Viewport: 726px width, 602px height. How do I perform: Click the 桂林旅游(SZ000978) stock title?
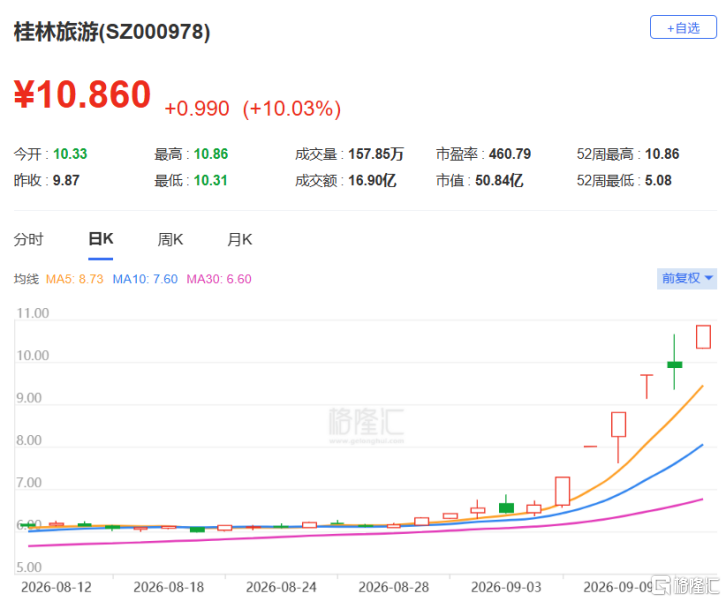[x=112, y=32]
